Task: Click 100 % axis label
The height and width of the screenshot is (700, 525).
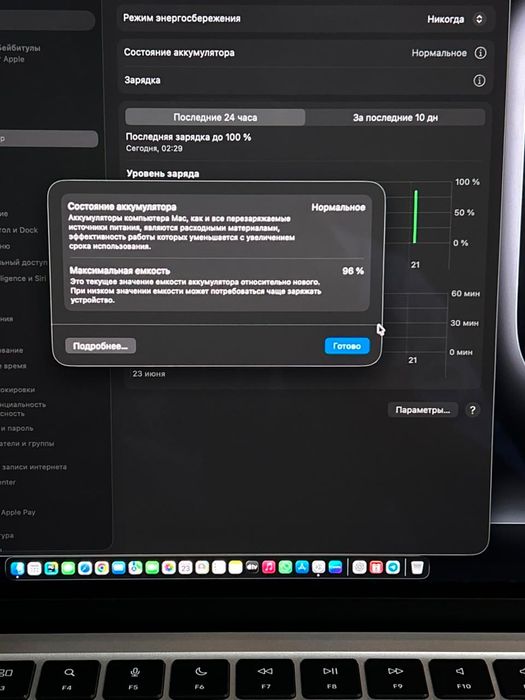Action: tap(467, 182)
